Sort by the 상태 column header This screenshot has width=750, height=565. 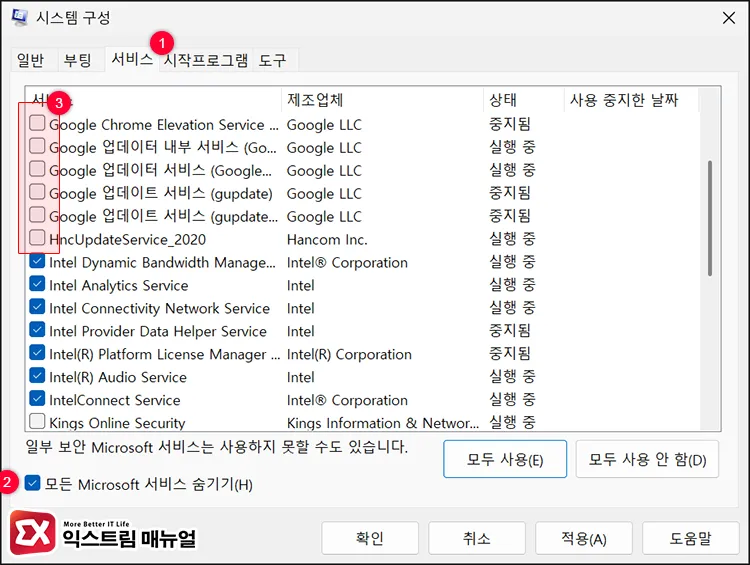(524, 100)
